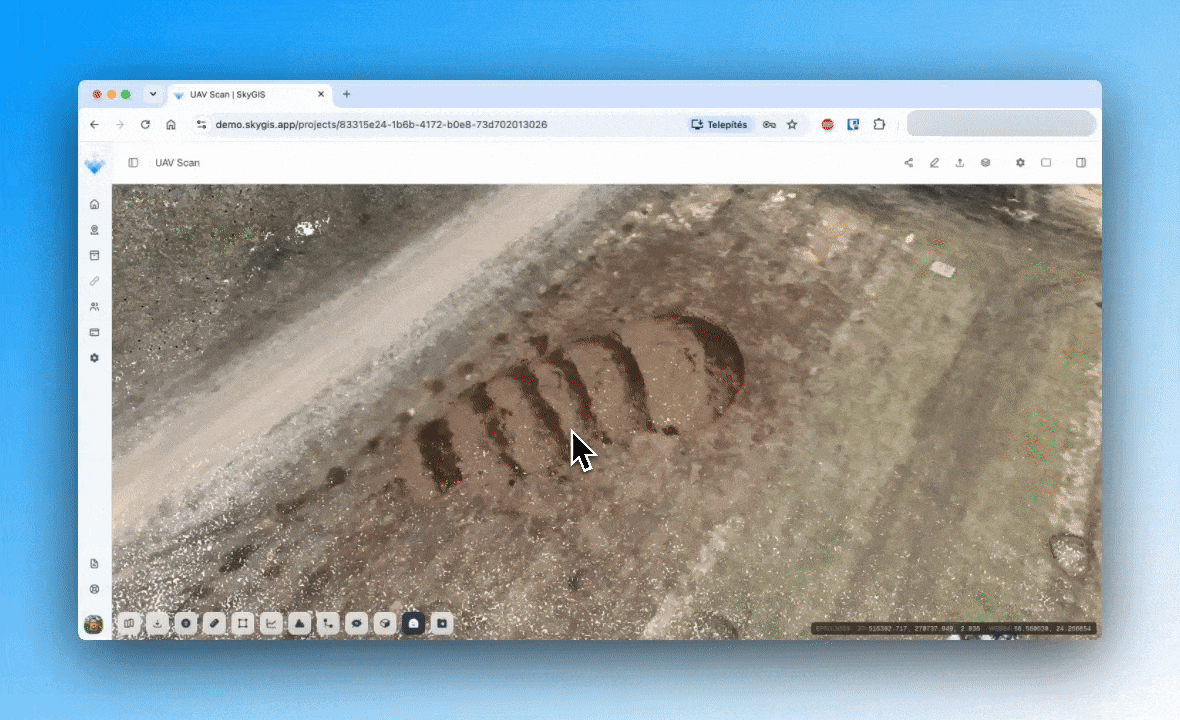Open the map pin location icon in sidebar
This screenshot has height=720, width=1180.
(x=94, y=229)
